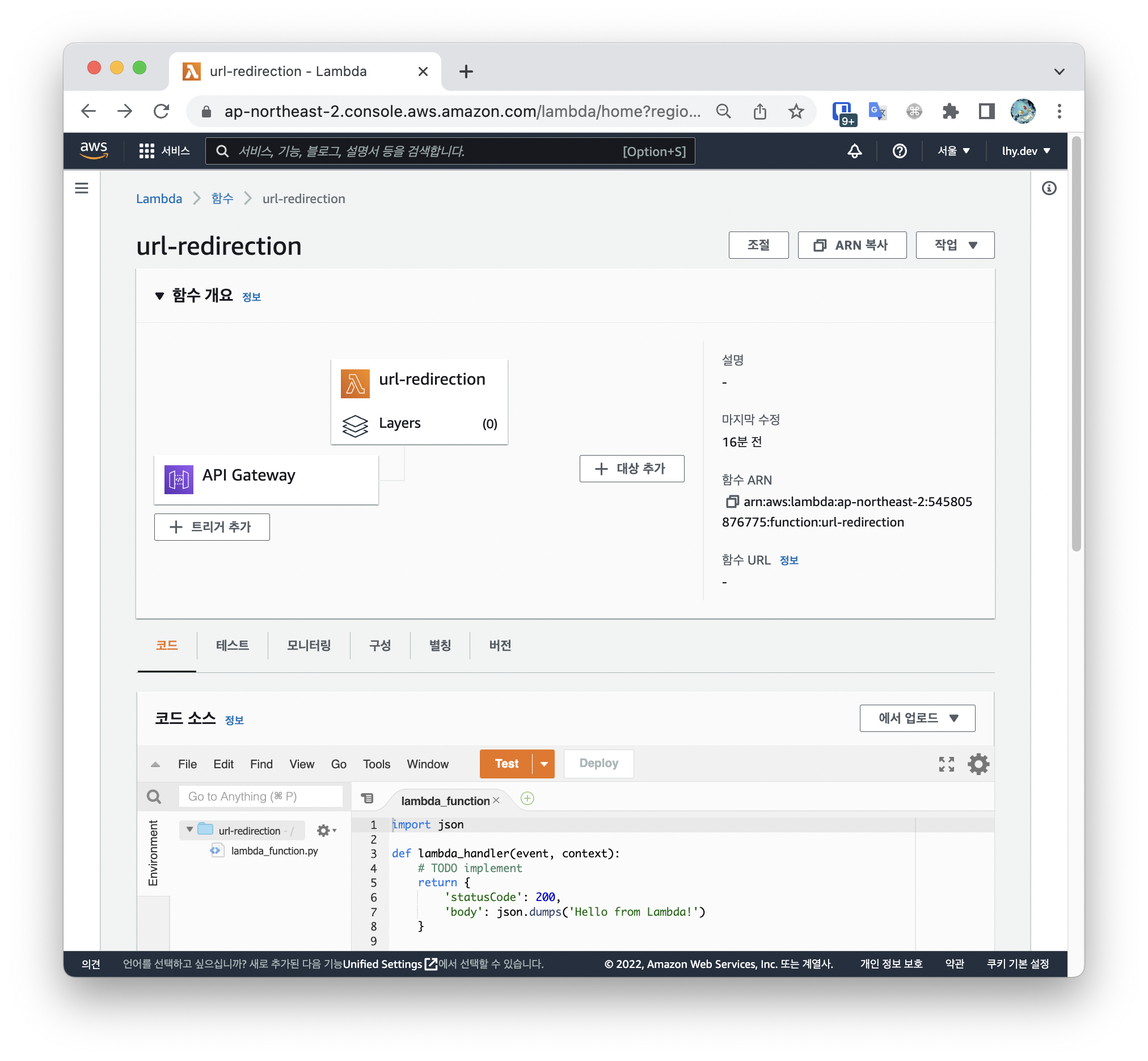This screenshot has height=1061, width=1148.
Task: Open the Unified Settings link
Action: point(390,964)
